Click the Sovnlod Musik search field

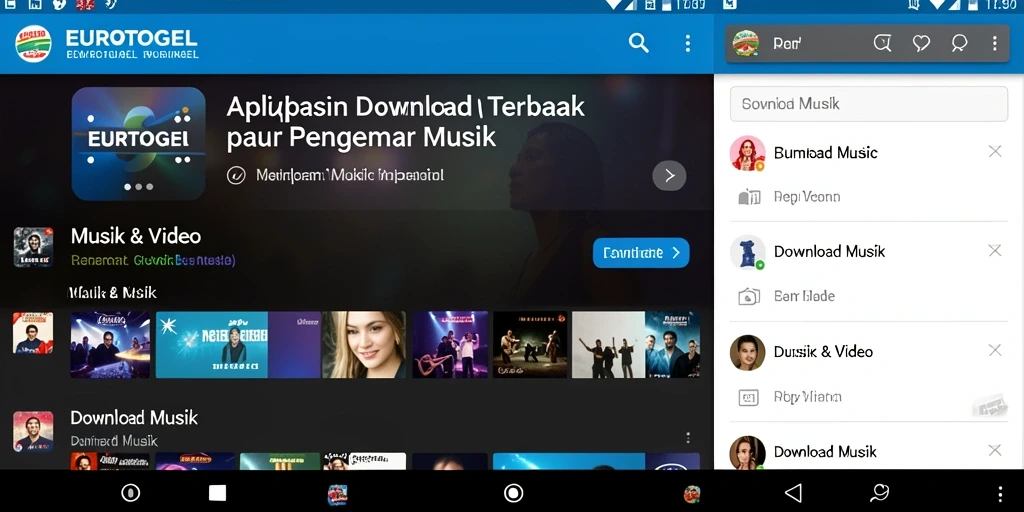pyautogui.click(x=869, y=104)
